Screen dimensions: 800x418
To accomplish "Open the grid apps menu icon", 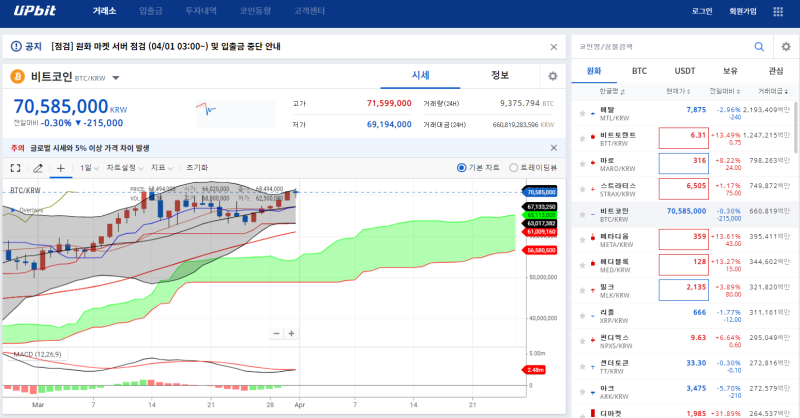I will coord(778,11).
